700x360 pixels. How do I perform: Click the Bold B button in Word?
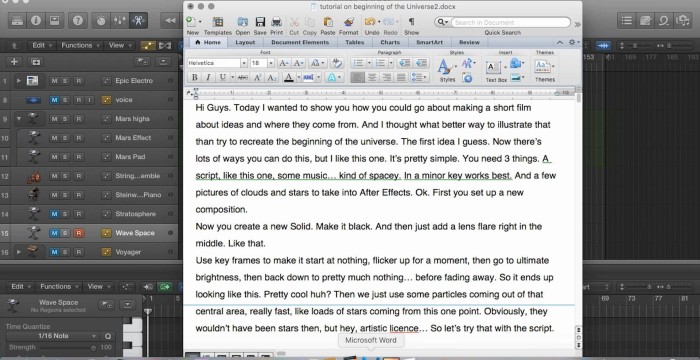pyautogui.click(x=195, y=77)
